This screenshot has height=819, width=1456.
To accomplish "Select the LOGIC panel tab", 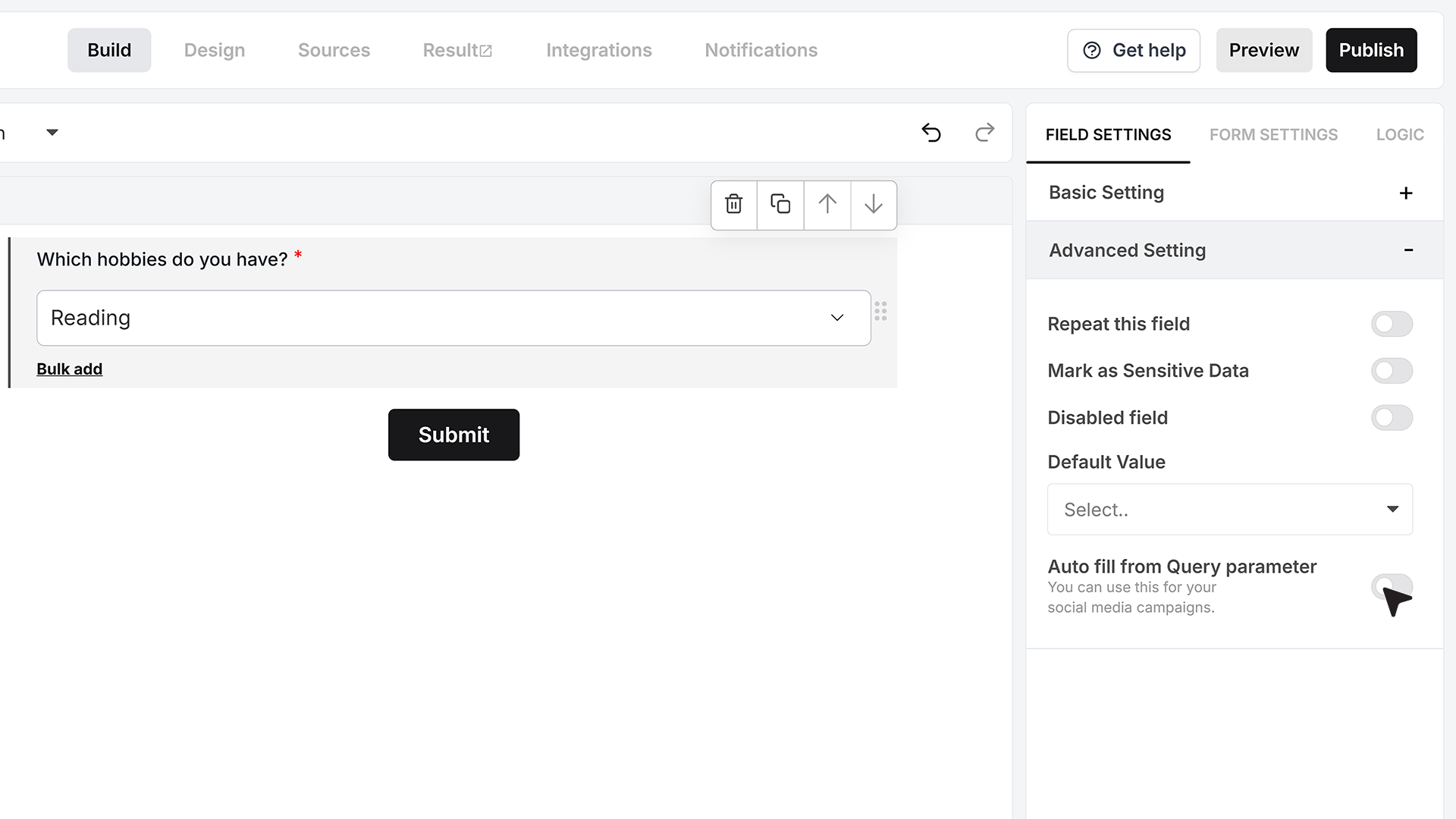I will pos(1400,135).
